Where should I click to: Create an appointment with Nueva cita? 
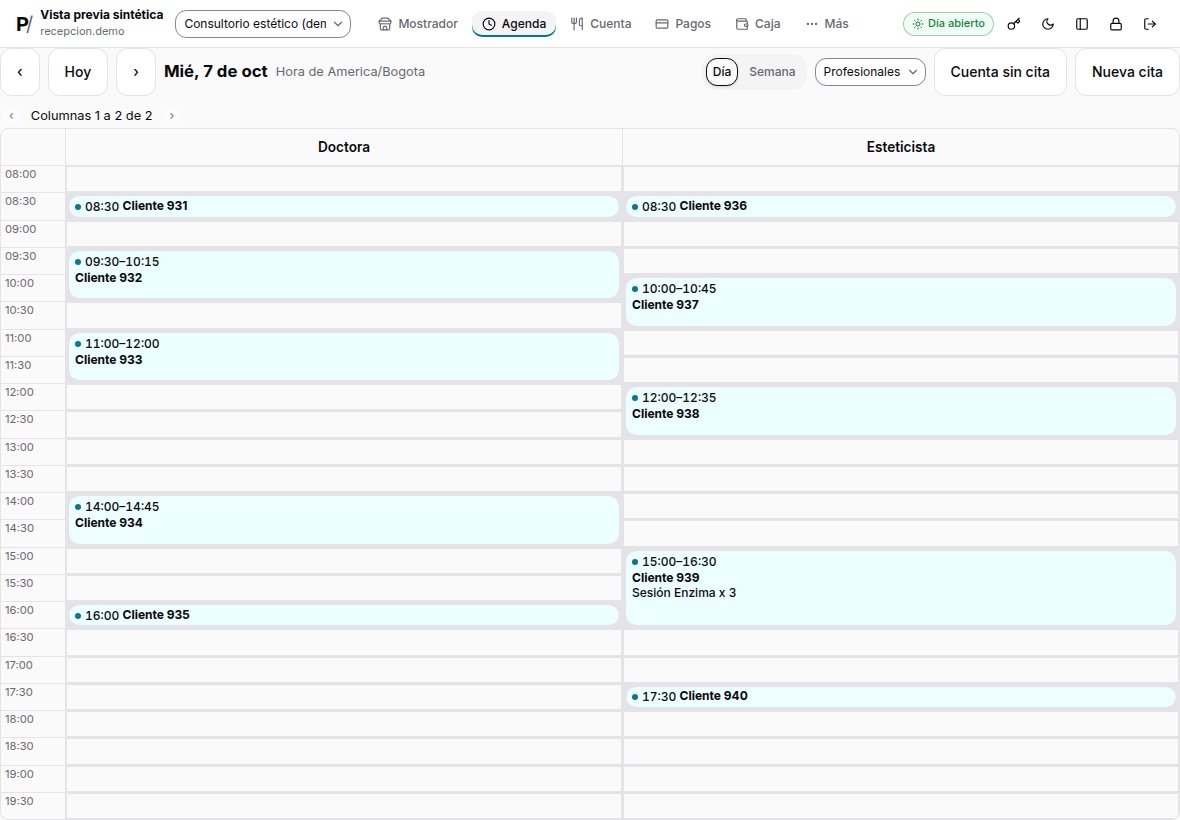[x=1127, y=72]
